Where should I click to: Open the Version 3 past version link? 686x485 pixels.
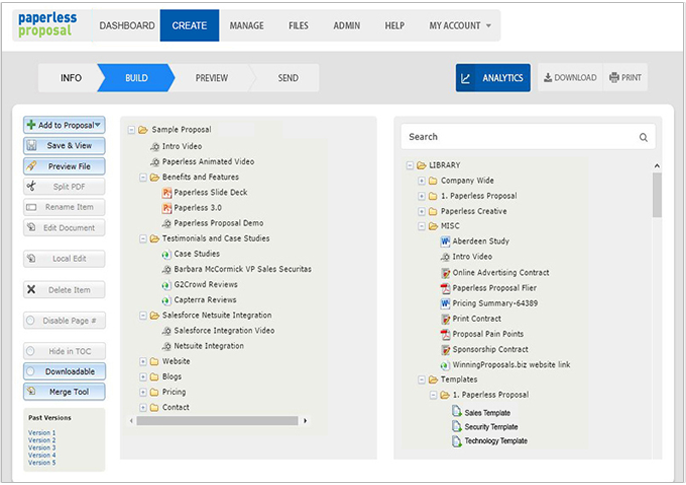click(x=42, y=447)
